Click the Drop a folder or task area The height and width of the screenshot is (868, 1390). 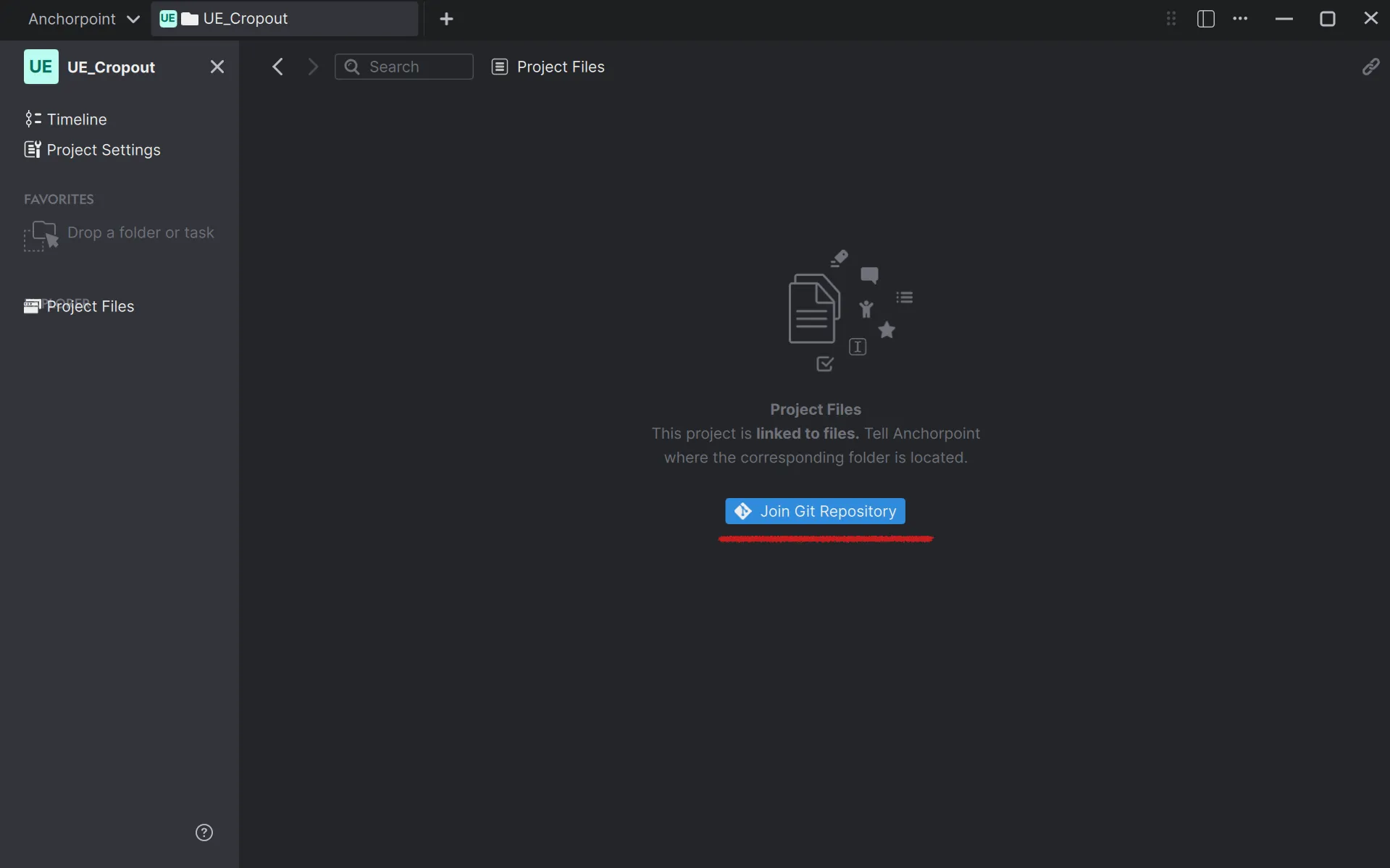(120, 233)
